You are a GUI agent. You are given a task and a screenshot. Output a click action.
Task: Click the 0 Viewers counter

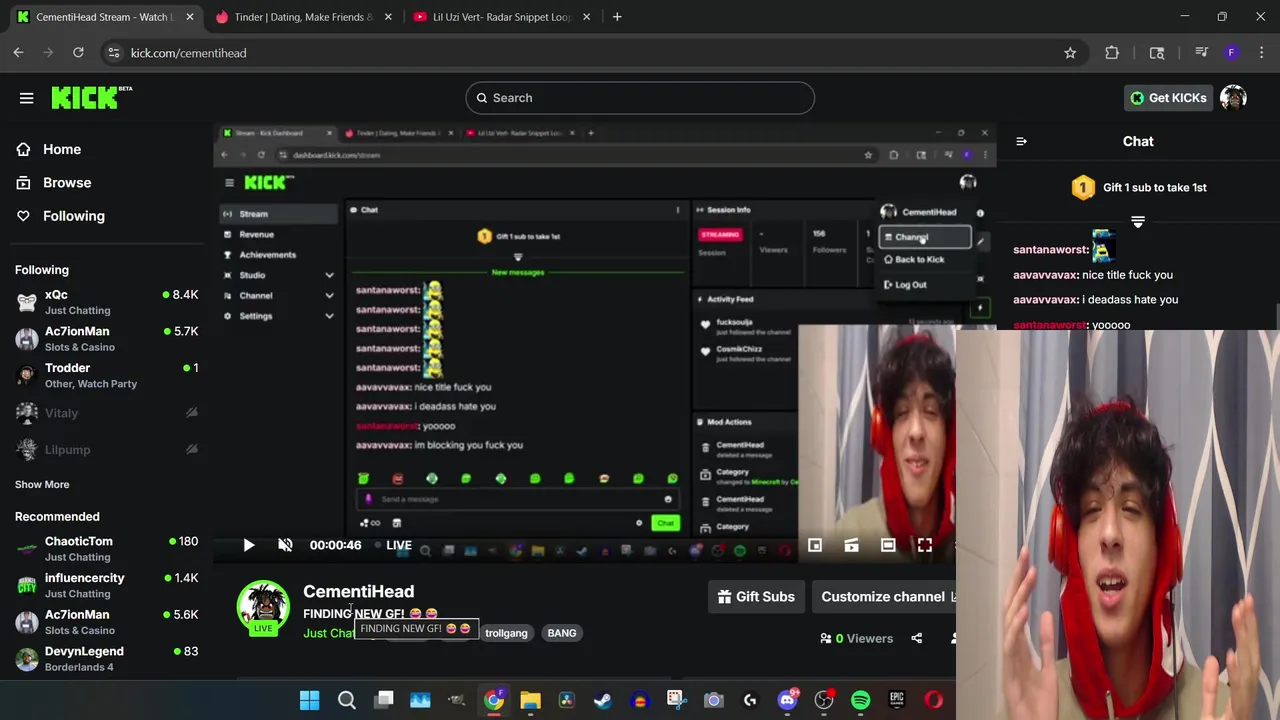pyautogui.click(x=857, y=638)
